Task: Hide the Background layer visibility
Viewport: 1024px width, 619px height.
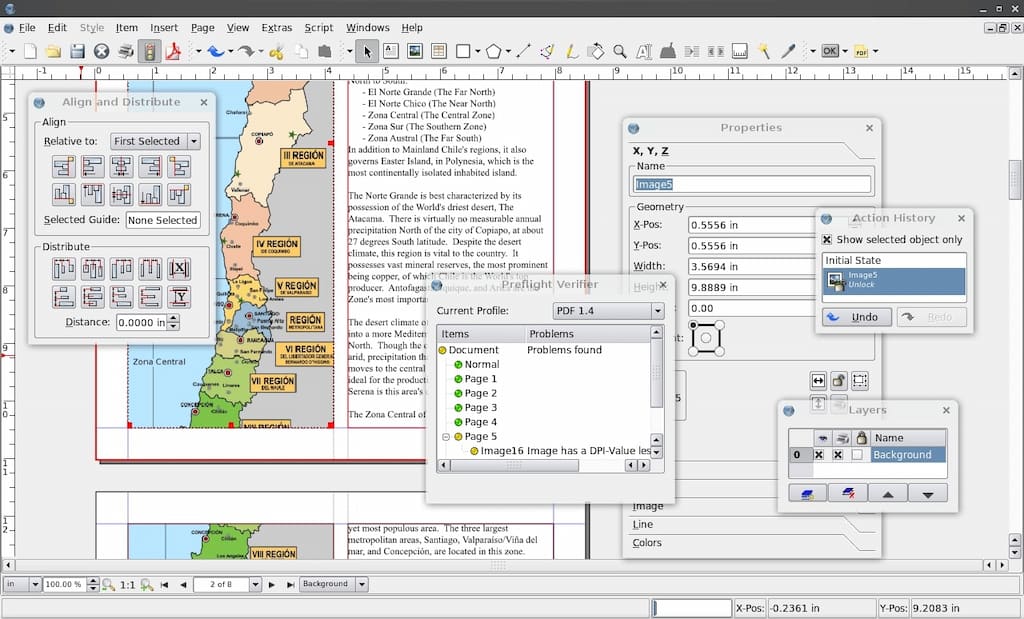Action: 819,455
